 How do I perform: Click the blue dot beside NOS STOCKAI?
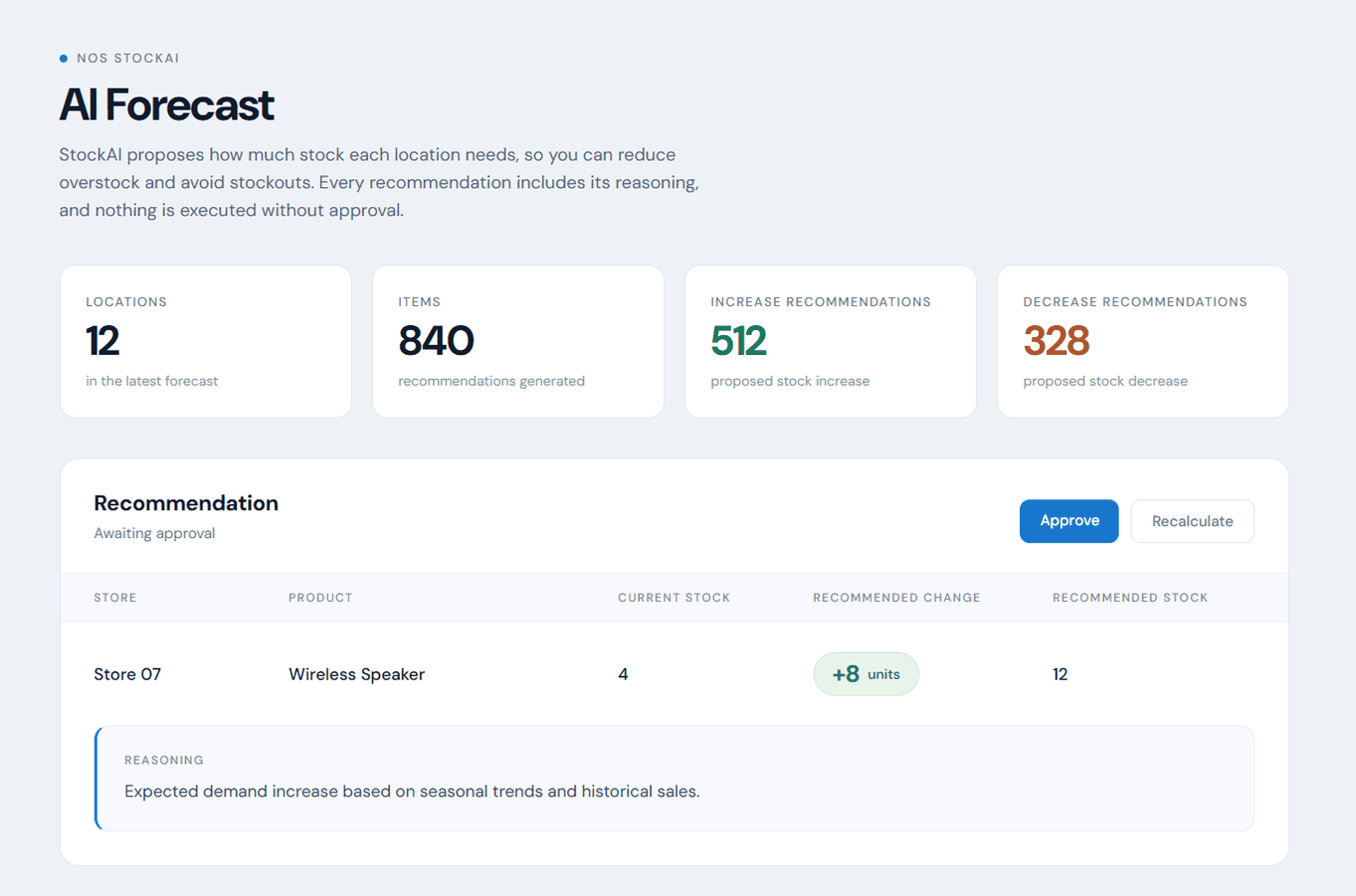pos(64,59)
